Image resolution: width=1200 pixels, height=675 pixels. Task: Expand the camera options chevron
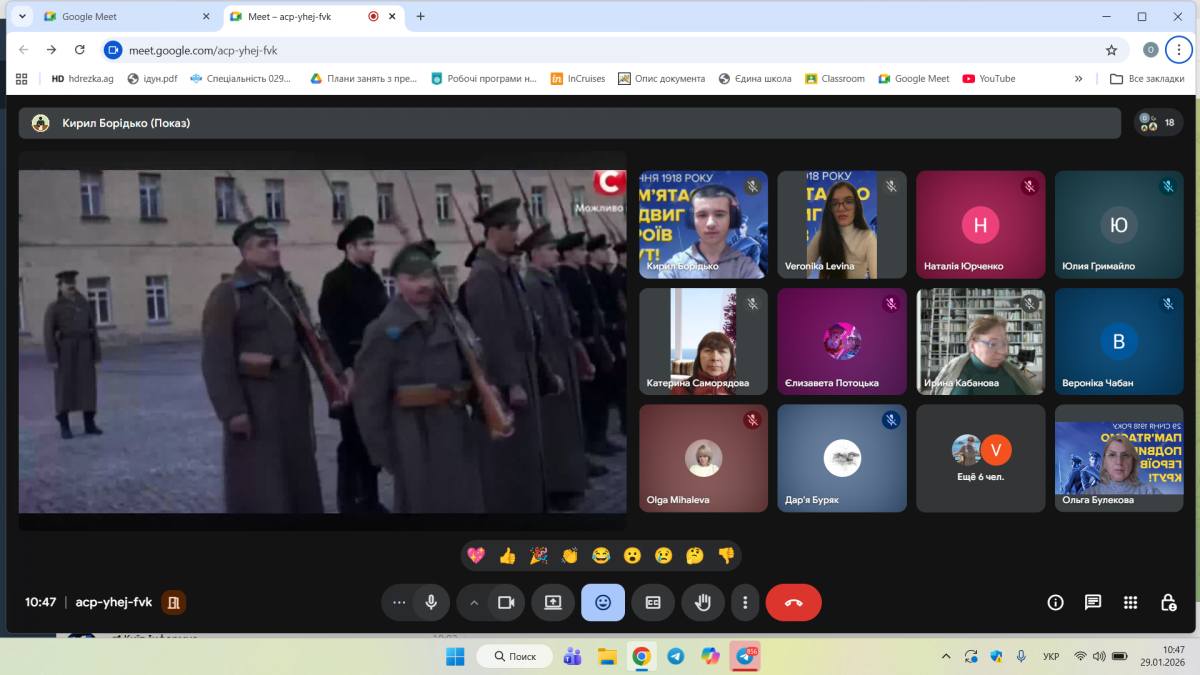tap(474, 602)
